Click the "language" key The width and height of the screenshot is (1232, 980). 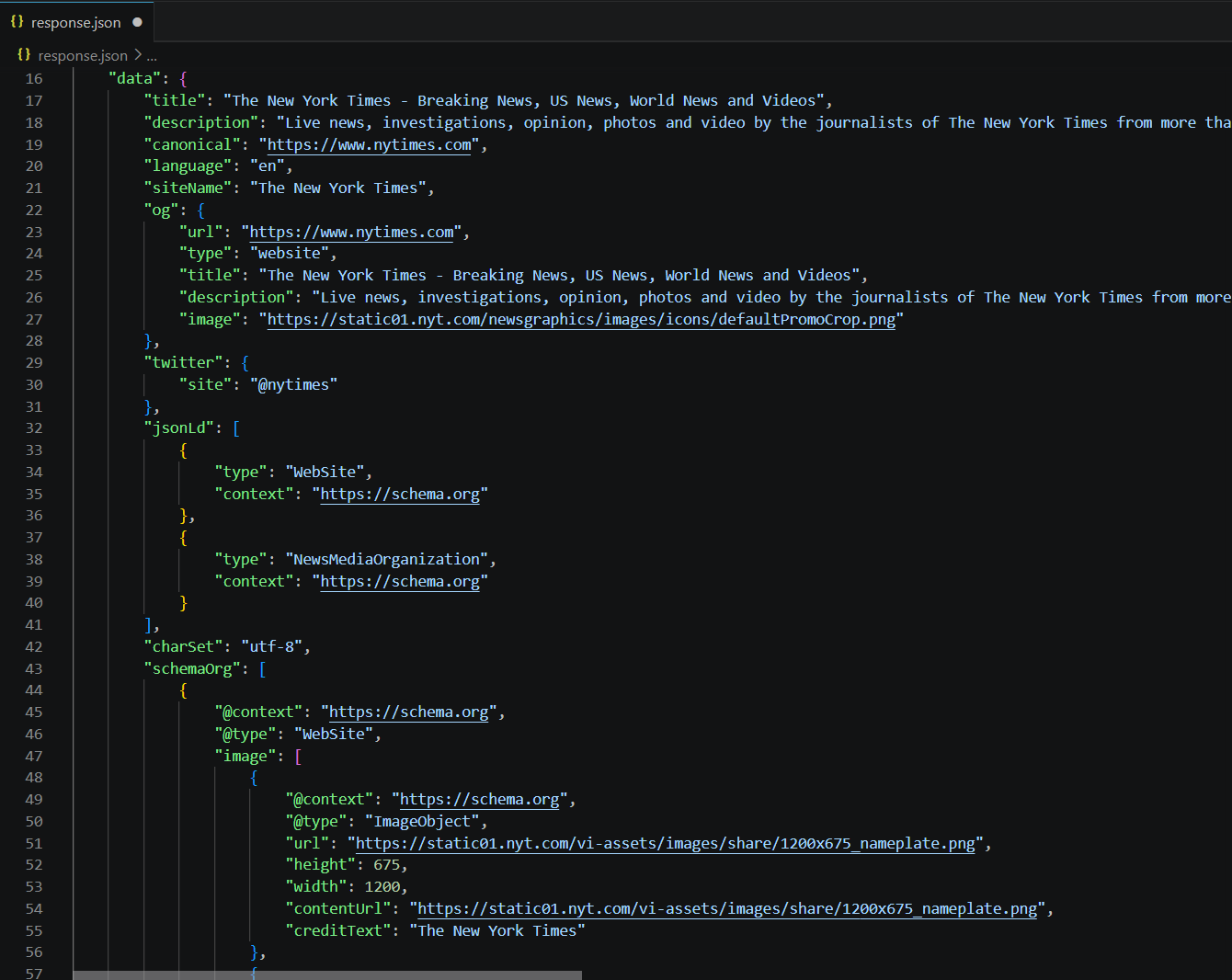188,165
